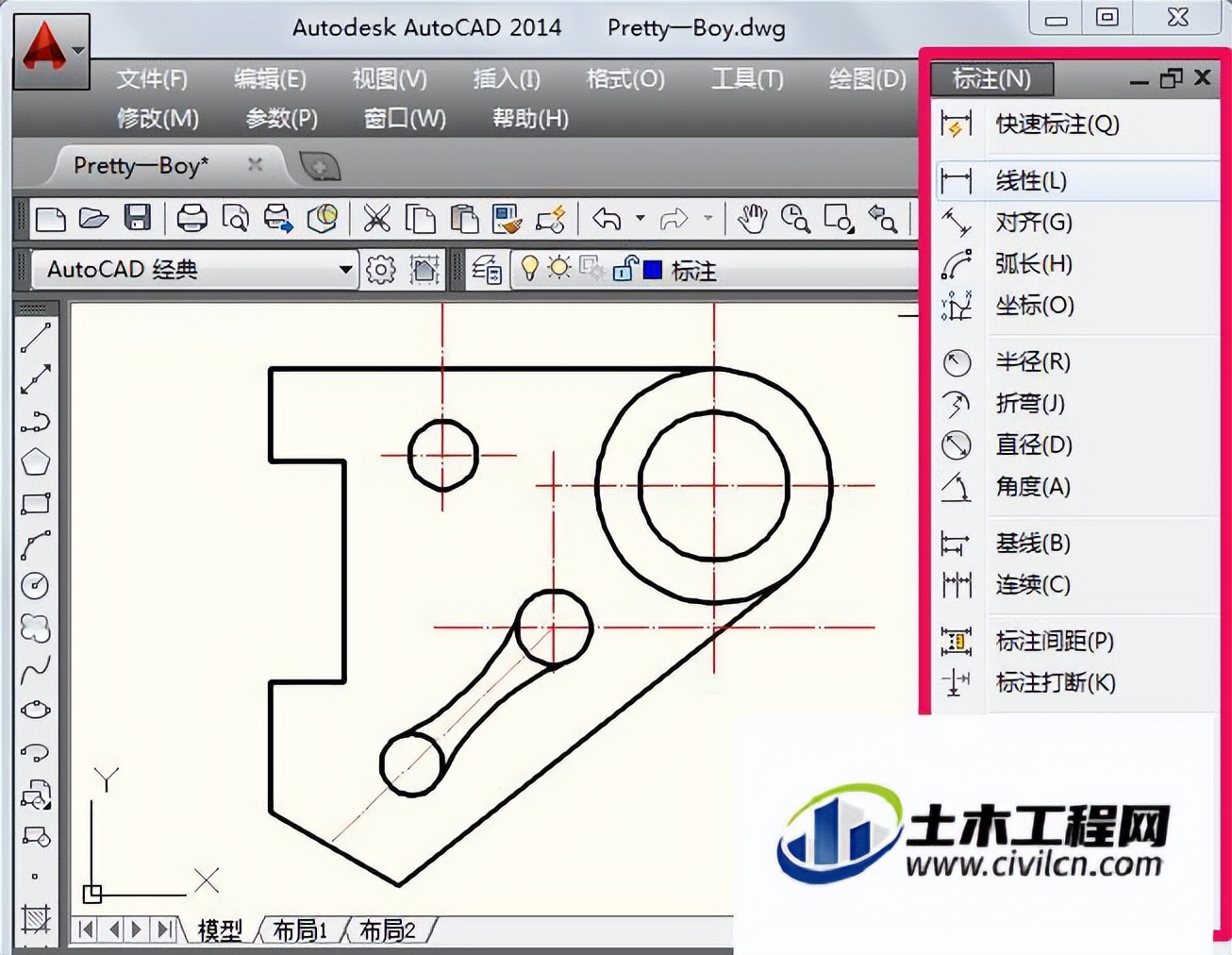Select the Polygon tool
Image resolution: width=1232 pixels, height=955 pixels.
(x=35, y=461)
